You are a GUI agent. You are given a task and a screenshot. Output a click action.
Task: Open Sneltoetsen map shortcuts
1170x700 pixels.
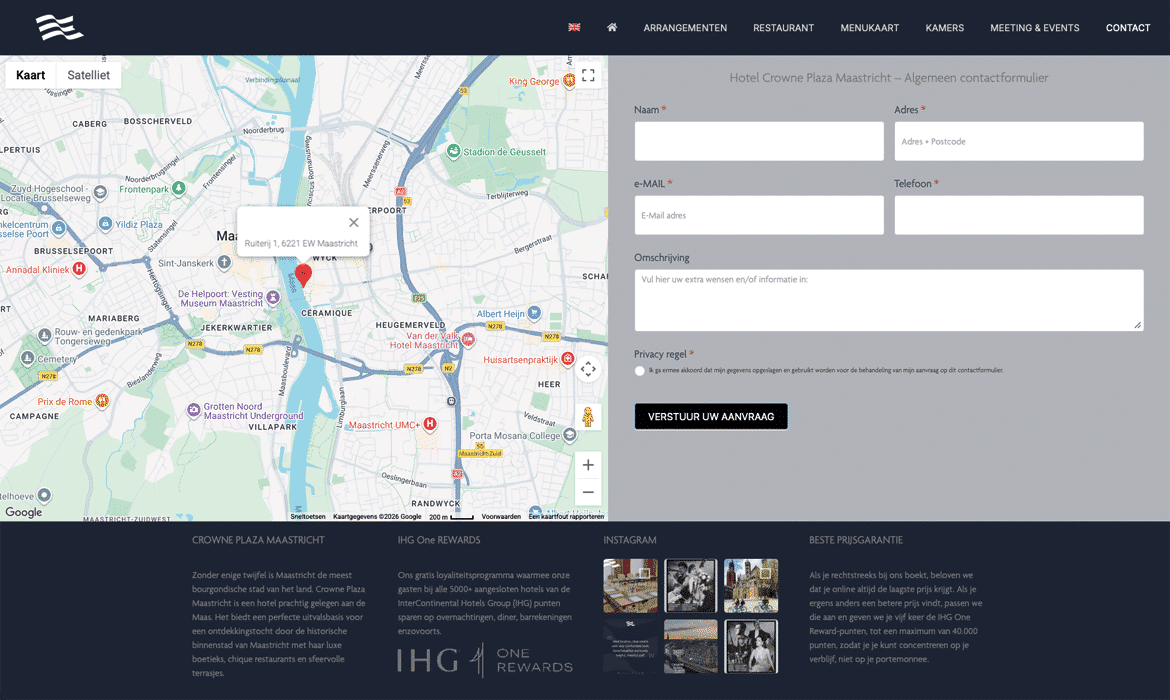click(307, 516)
